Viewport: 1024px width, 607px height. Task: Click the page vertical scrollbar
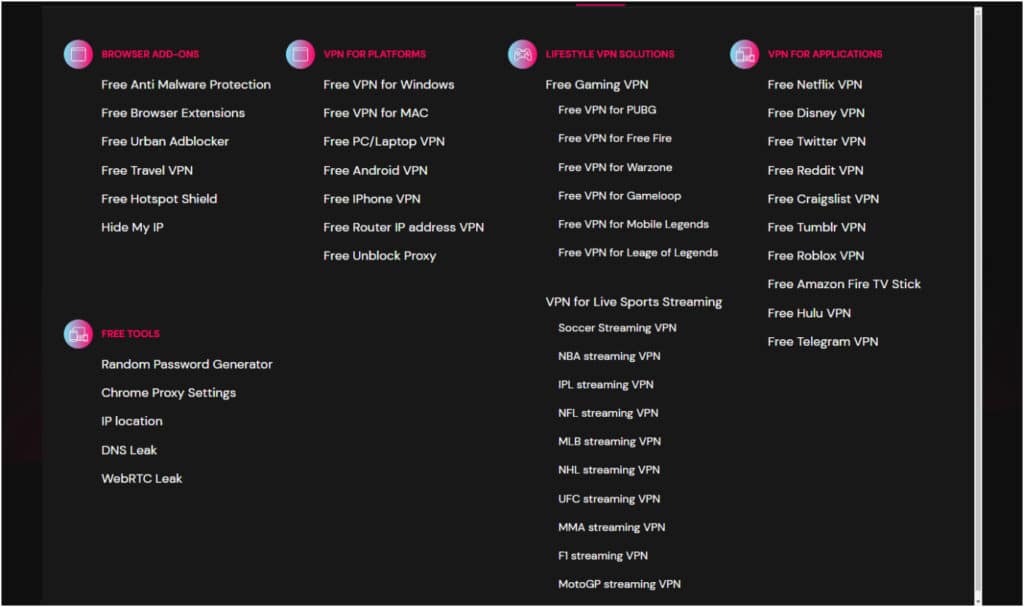[978, 304]
